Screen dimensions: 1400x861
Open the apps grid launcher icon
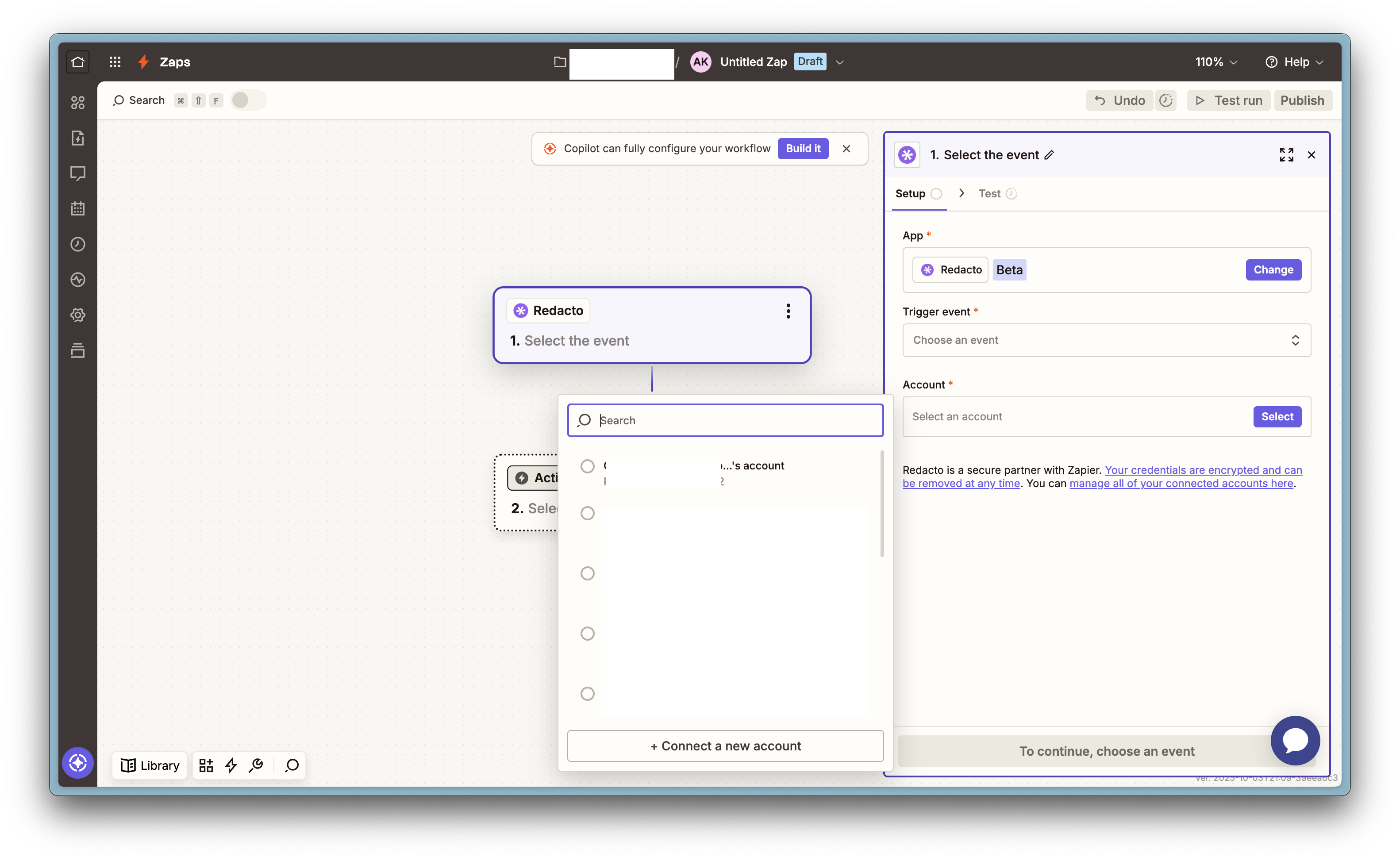(115, 61)
